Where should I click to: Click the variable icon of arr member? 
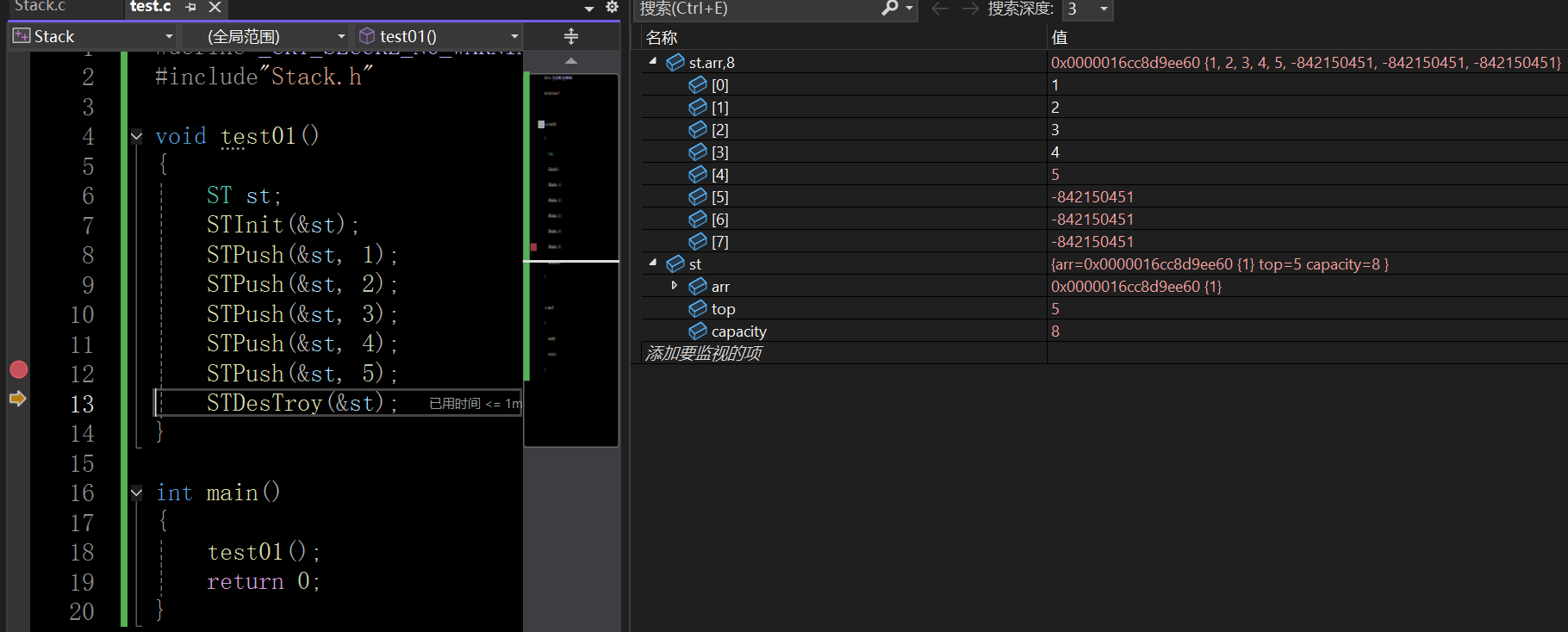click(x=698, y=286)
